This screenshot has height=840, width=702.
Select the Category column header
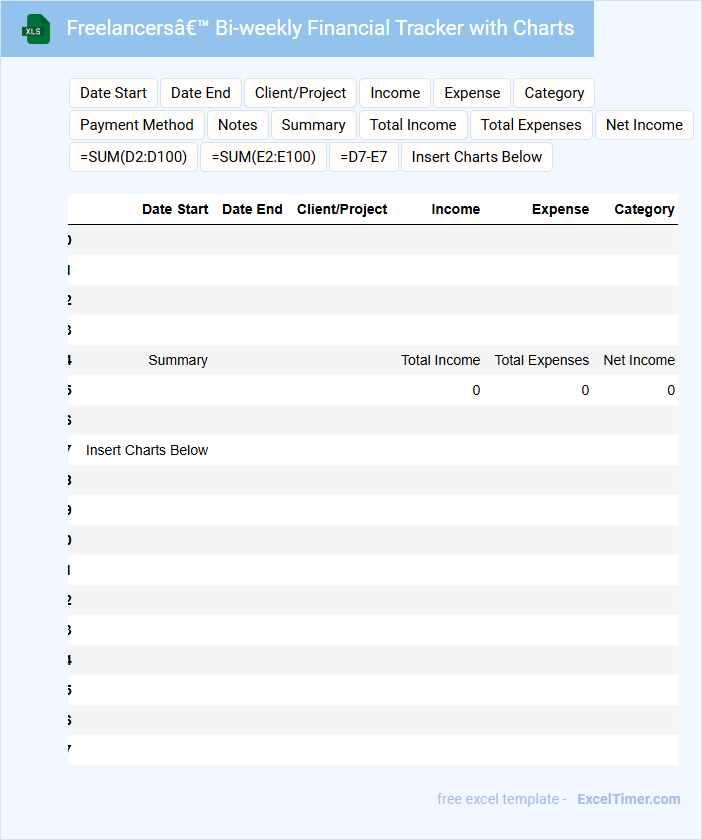coord(644,209)
